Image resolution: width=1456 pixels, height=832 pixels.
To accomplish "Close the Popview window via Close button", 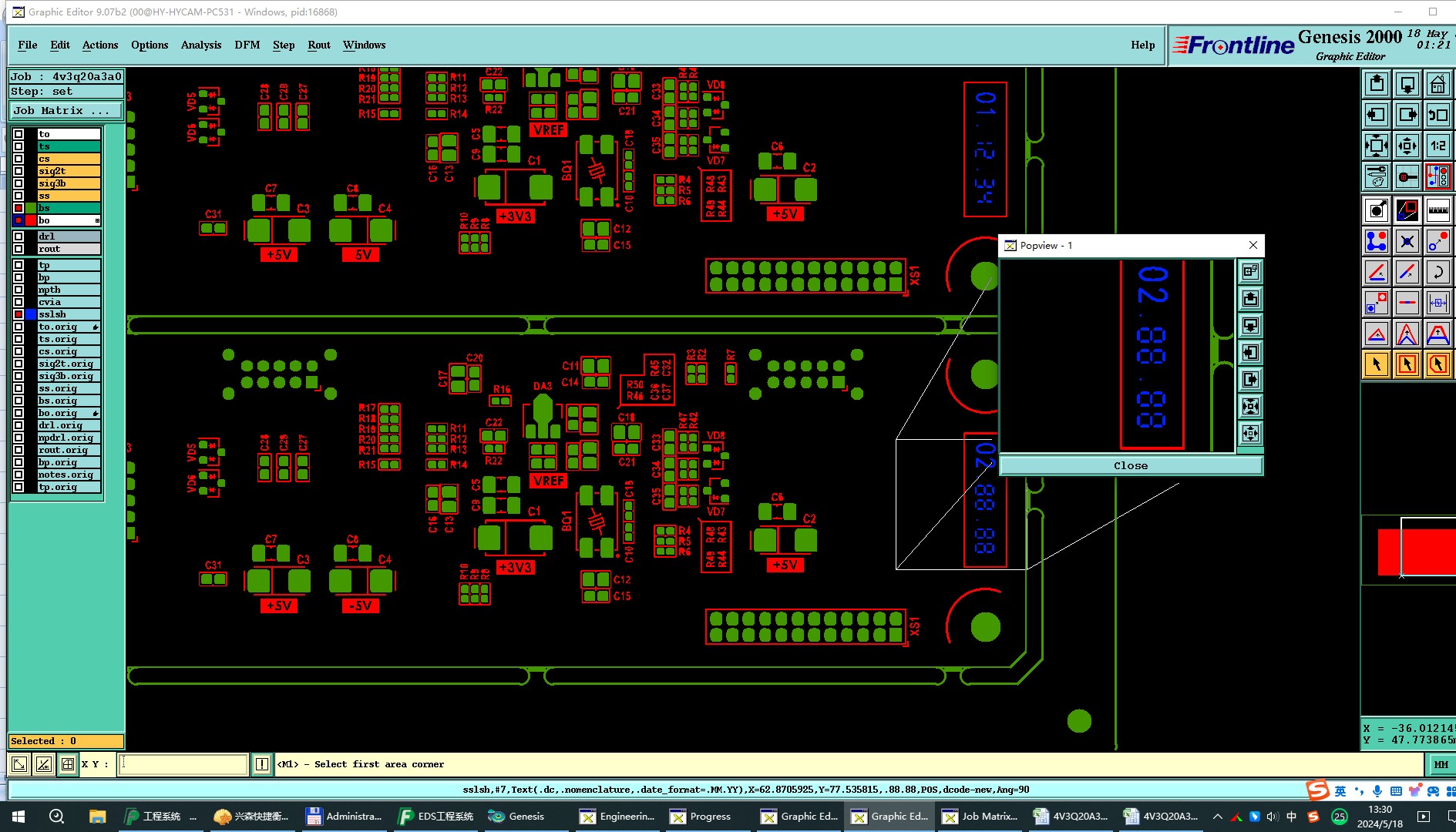I will pos(1131,465).
